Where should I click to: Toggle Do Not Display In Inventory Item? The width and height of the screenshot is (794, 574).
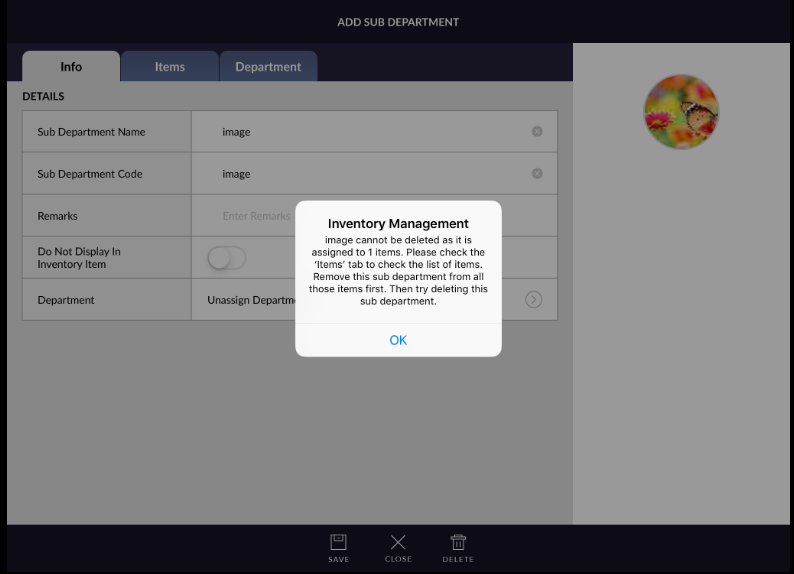point(226,258)
